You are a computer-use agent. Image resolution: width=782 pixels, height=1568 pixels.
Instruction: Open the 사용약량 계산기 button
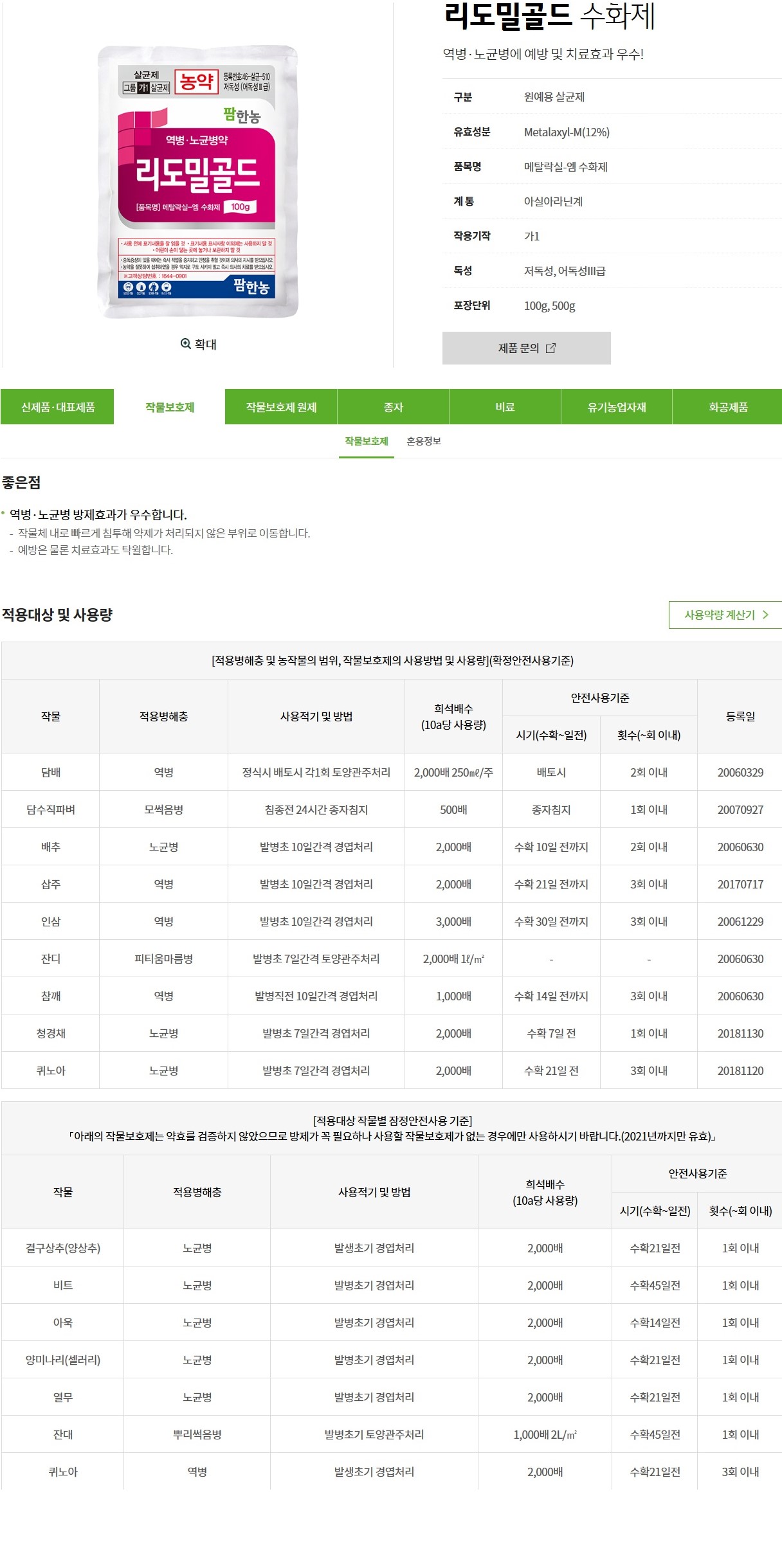click(x=725, y=615)
